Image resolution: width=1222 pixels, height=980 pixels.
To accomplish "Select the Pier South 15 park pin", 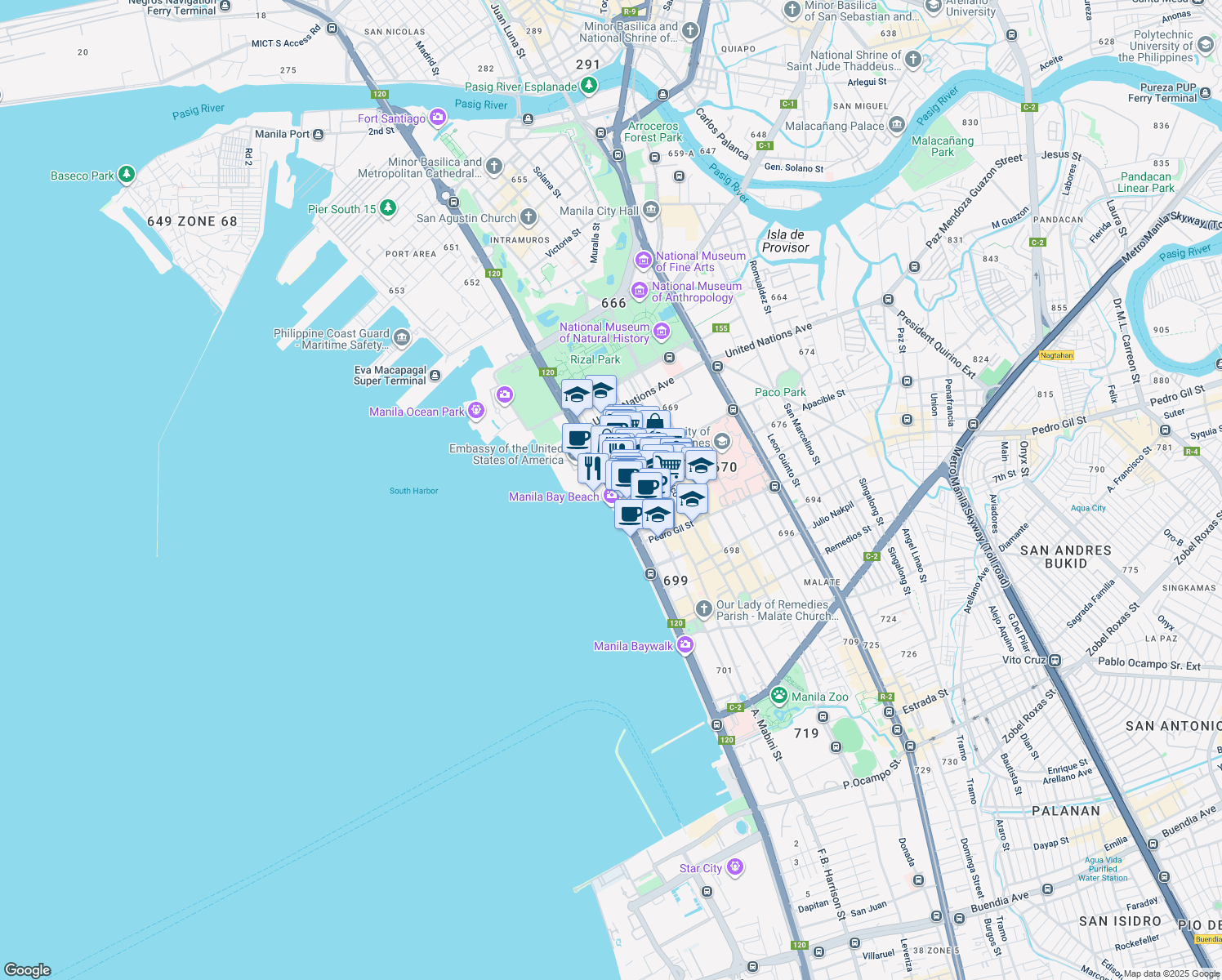I will click(388, 208).
